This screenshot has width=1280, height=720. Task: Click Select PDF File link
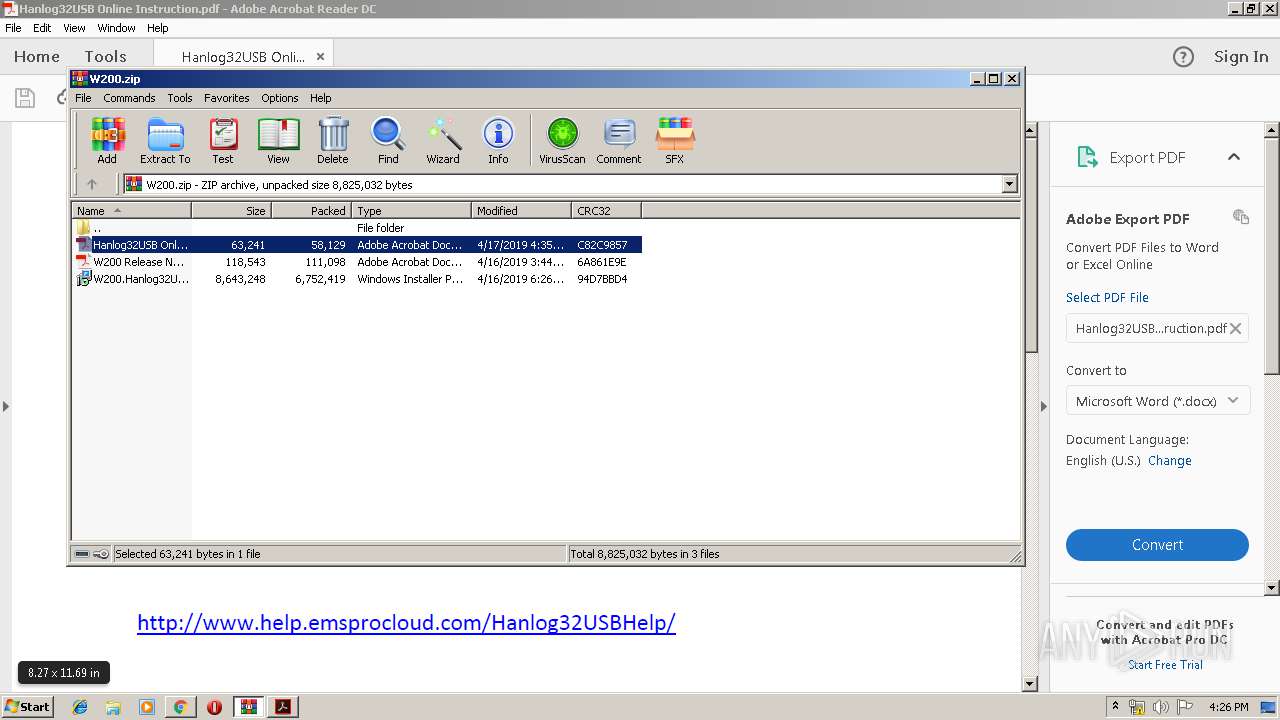point(1107,298)
